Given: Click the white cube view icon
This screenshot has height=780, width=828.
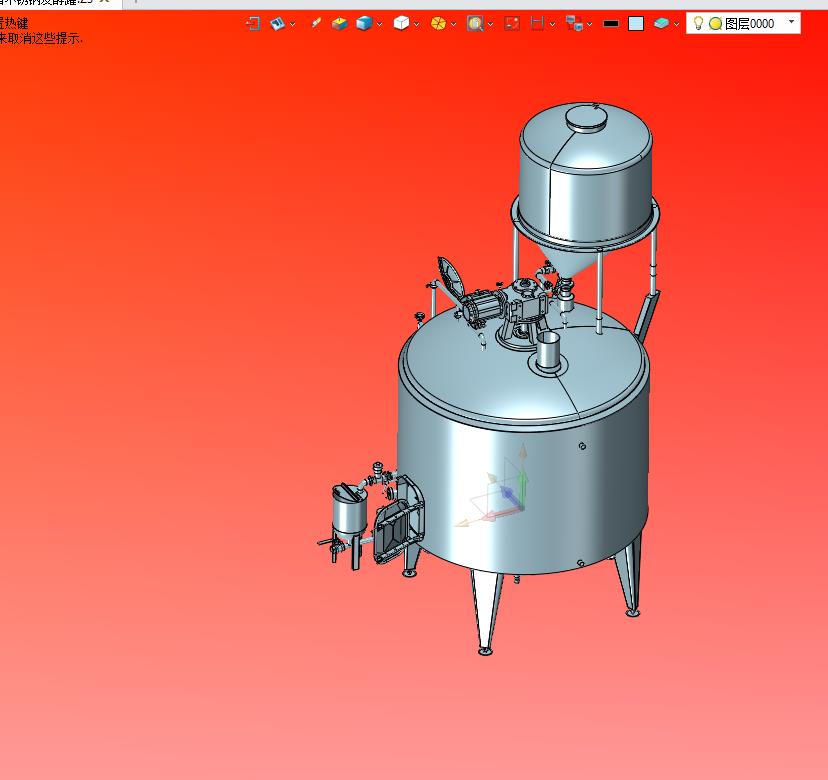Looking at the screenshot, I should (x=401, y=23).
